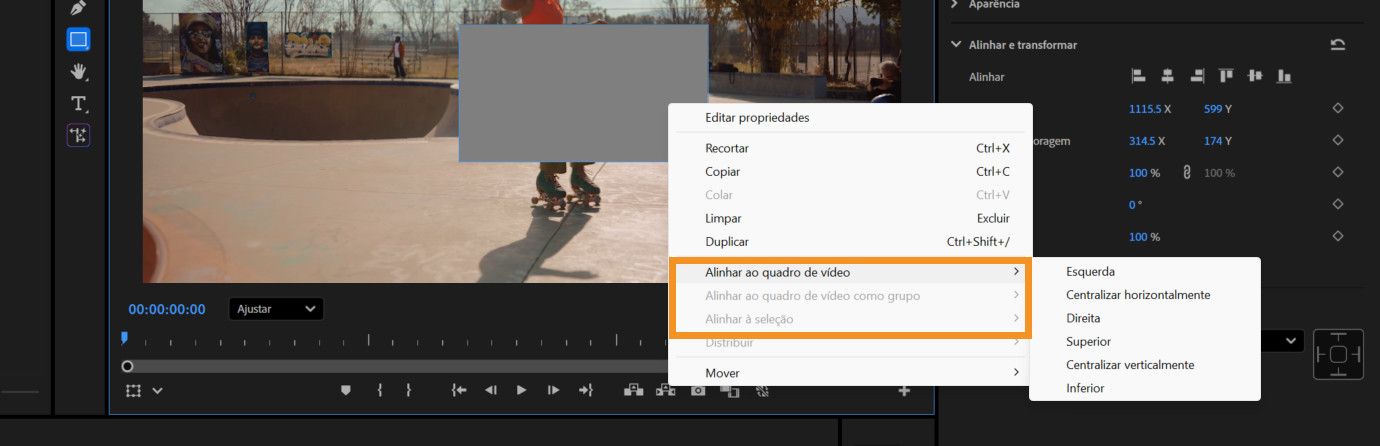Click the anchor X value 314.5
This screenshot has height=446, width=1380.
click(1142, 141)
